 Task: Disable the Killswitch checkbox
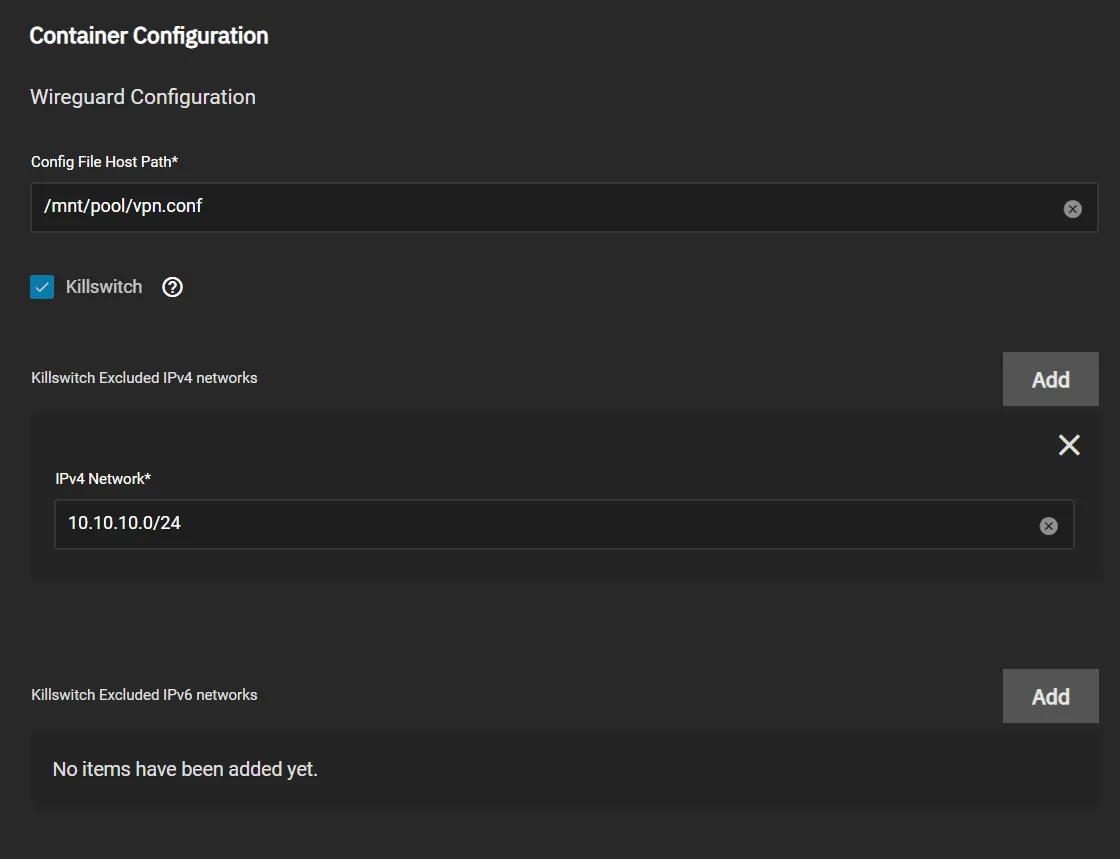[42, 288]
